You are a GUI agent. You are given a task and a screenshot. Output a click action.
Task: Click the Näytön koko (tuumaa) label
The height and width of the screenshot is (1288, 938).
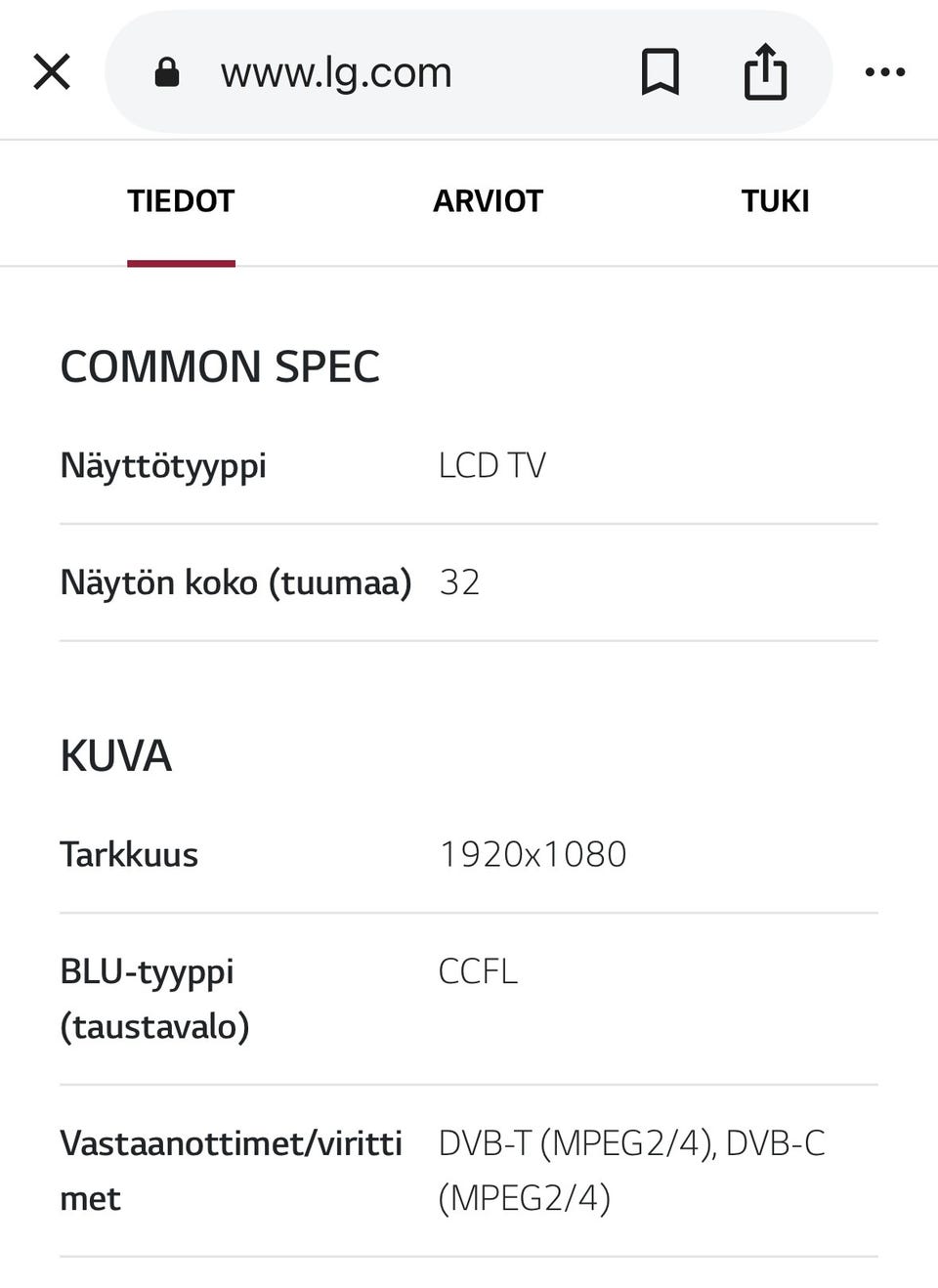pos(235,582)
